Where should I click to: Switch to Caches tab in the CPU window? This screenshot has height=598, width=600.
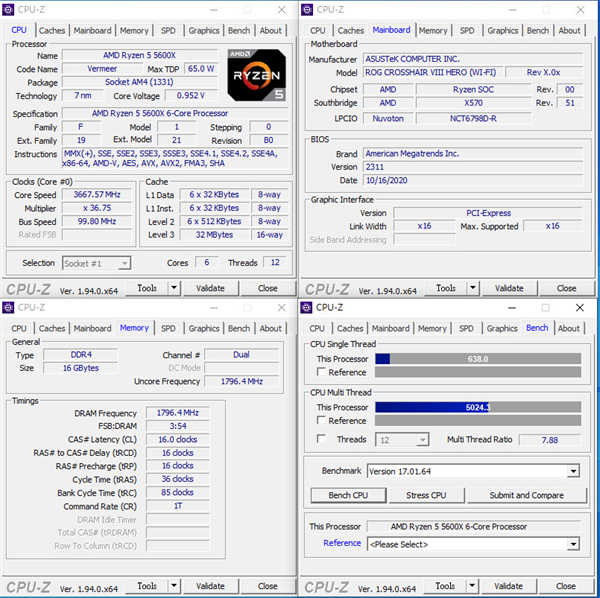(52, 31)
